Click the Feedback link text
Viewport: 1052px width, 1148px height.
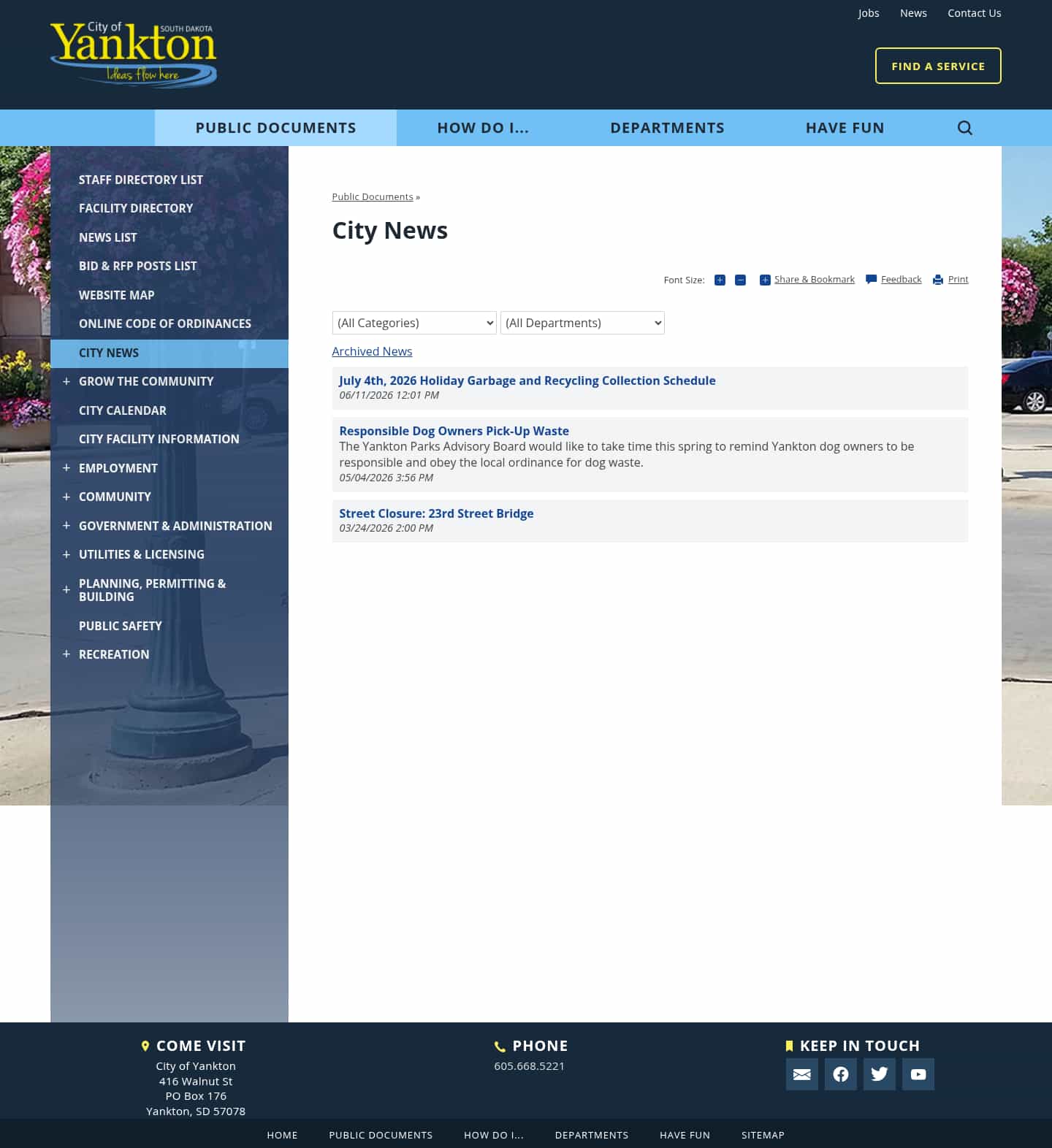902,280
